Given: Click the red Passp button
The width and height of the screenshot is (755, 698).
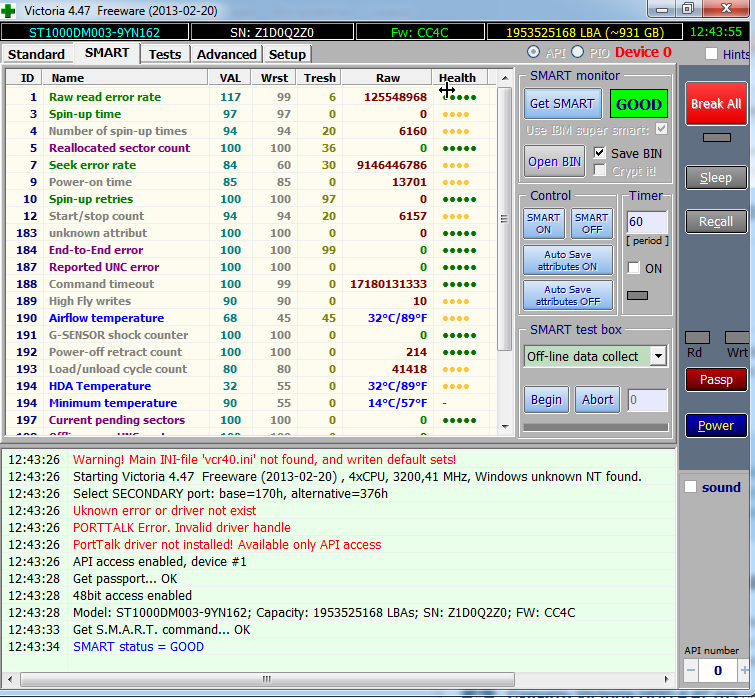Looking at the screenshot, I should coord(716,379).
